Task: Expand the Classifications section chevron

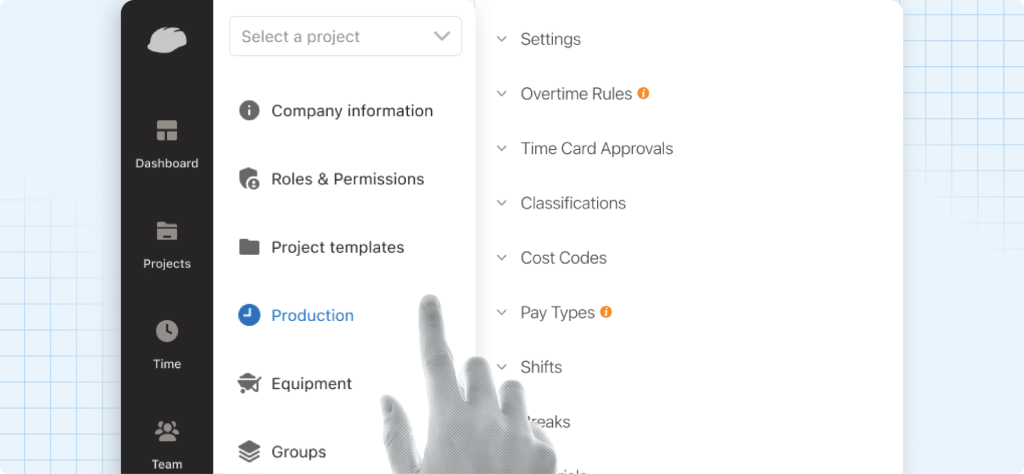Action: (x=502, y=203)
